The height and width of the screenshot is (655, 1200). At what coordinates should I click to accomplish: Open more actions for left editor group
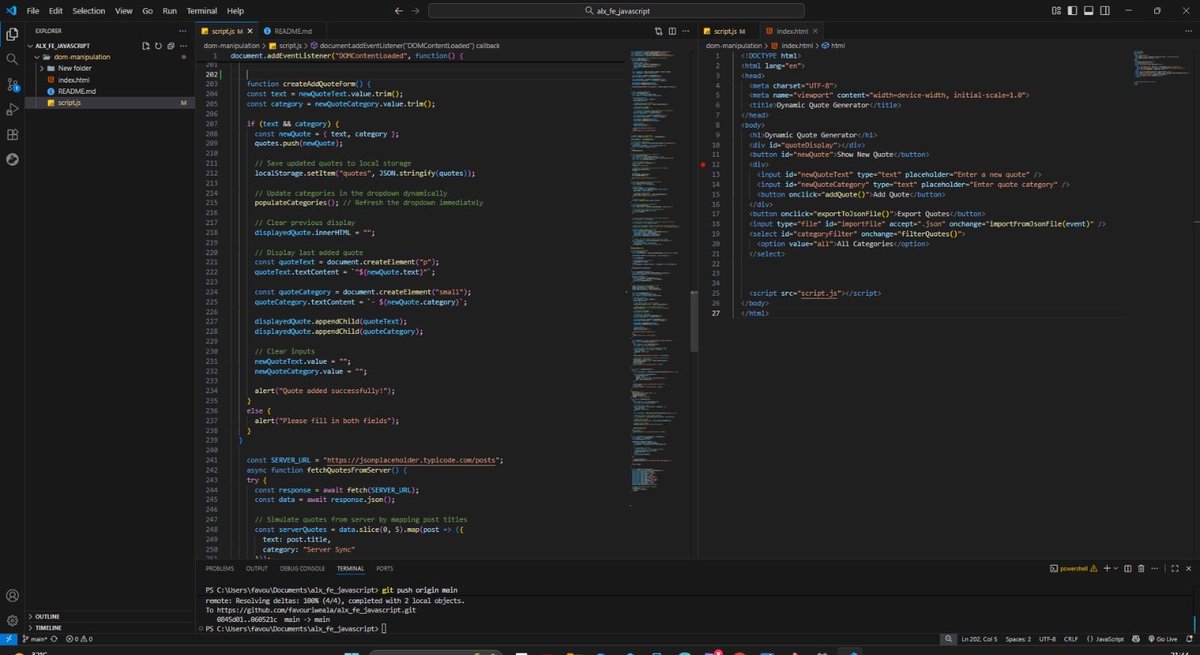[688, 32]
